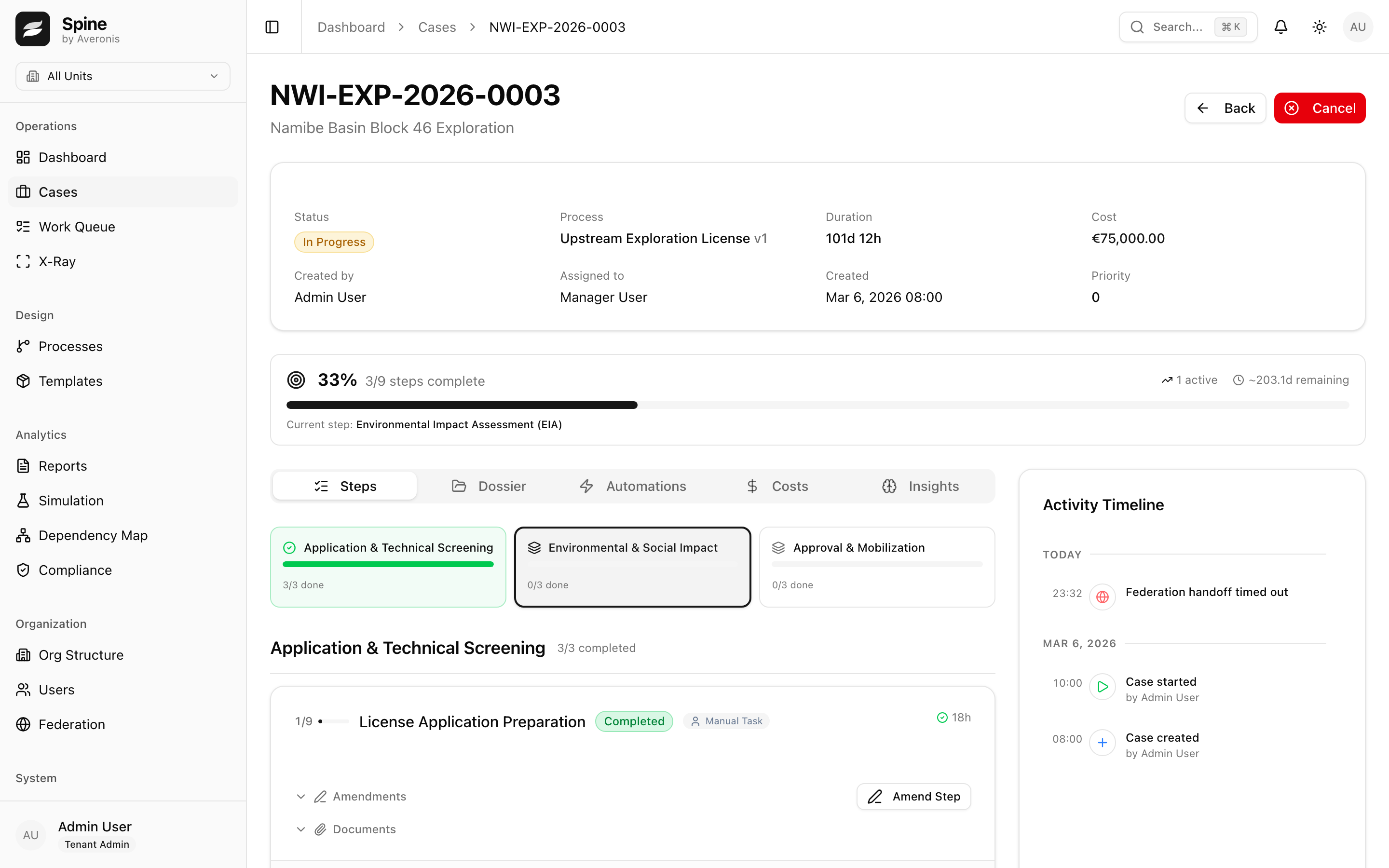1389x868 pixels.
Task: Open Dashboard from the sidebar label
Action: pyautogui.click(x=72, y=157)
